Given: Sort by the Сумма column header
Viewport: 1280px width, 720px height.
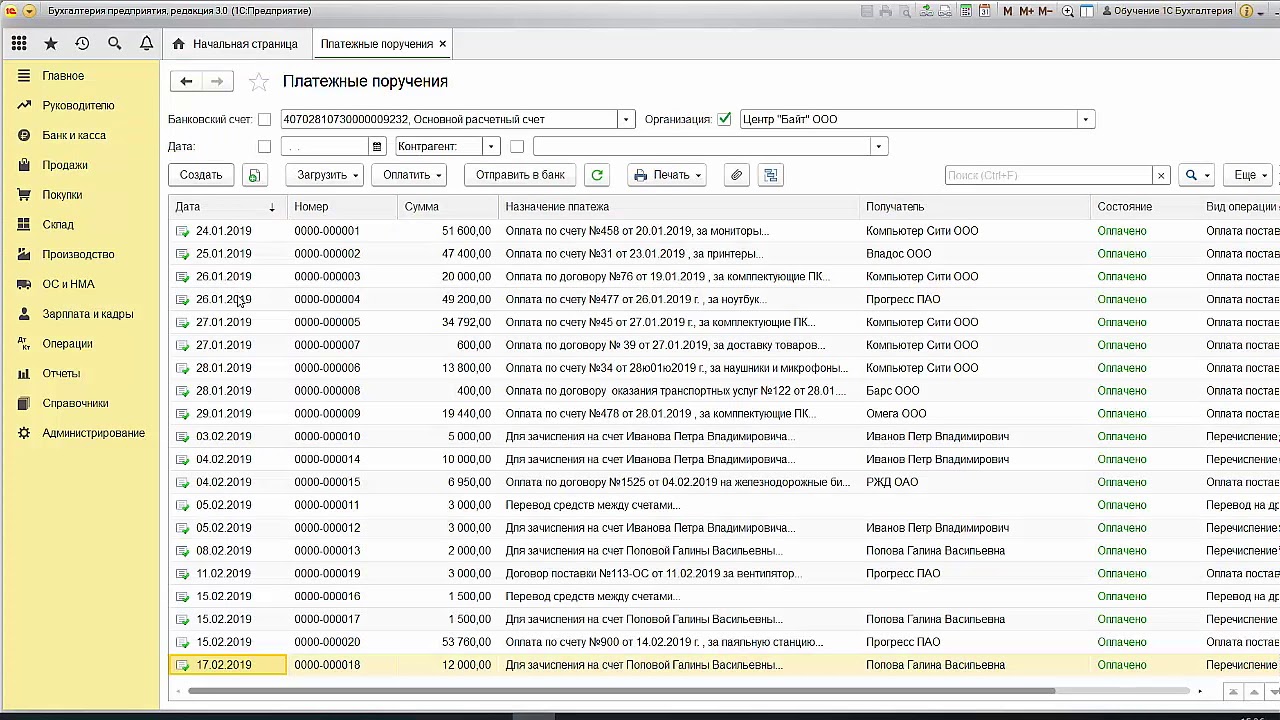Looking at the screenshot, I should [x=448, y=207].
